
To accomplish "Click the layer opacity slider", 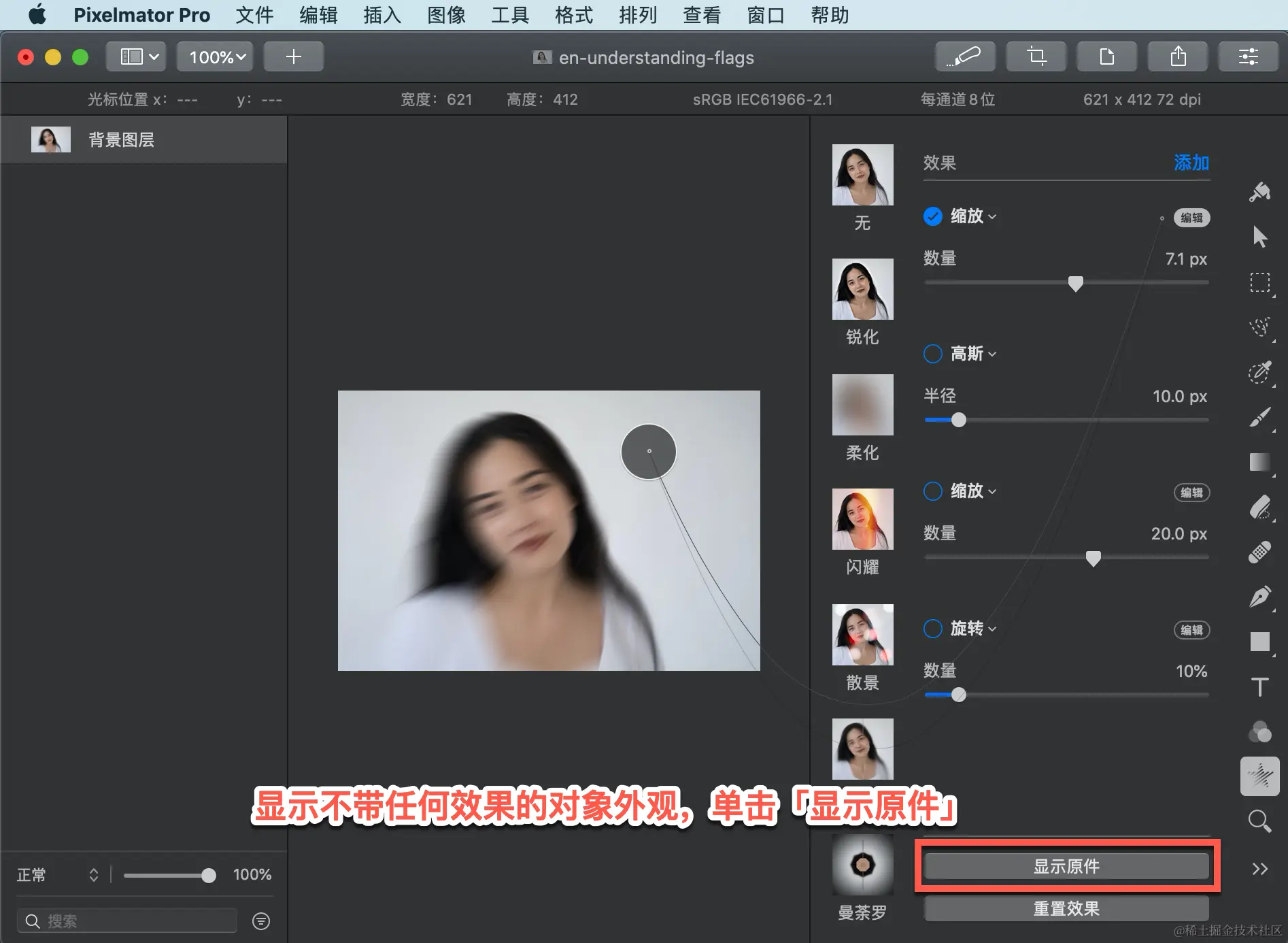I will click(x=169, y=875).
